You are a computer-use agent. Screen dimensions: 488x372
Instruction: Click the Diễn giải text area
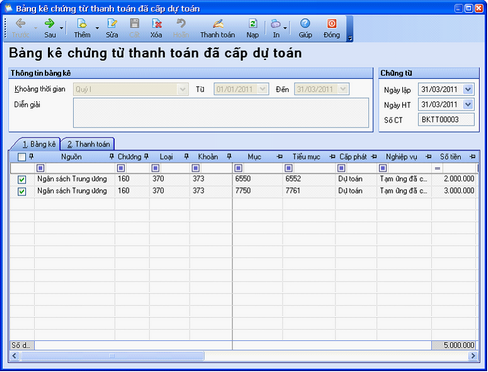(x=221, y=113)
